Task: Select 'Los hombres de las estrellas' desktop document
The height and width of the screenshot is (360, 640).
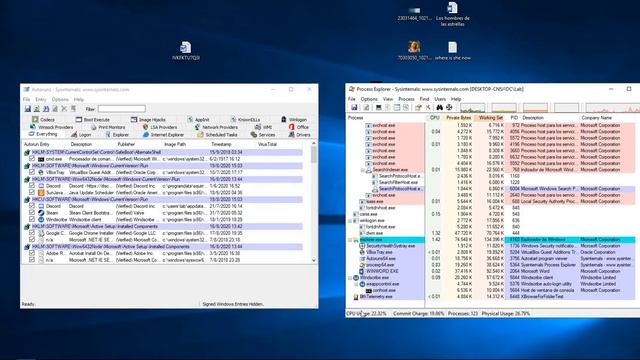Action: (x=452, y=14)
